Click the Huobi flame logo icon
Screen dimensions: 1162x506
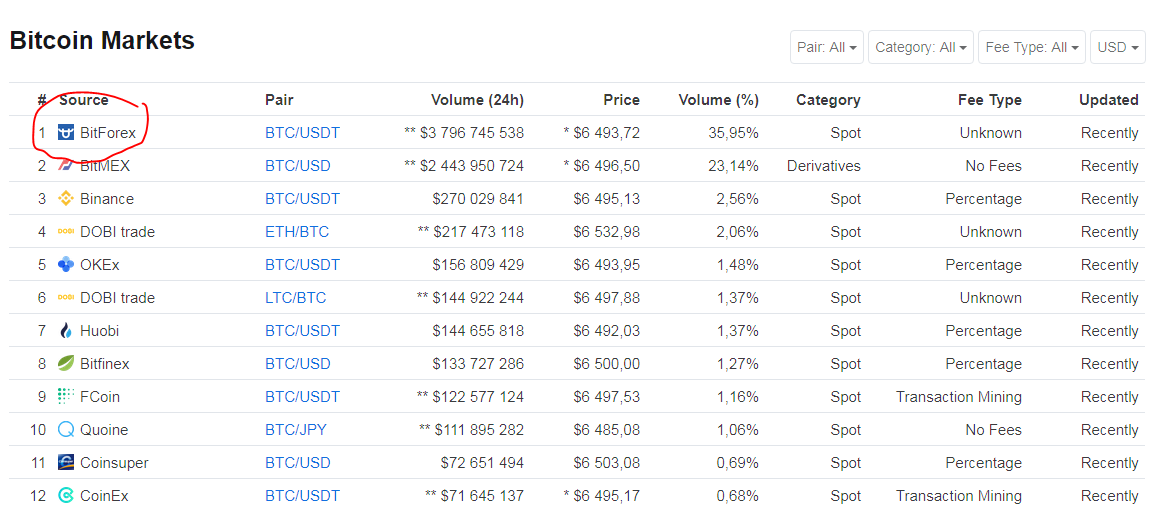(66, 330)
